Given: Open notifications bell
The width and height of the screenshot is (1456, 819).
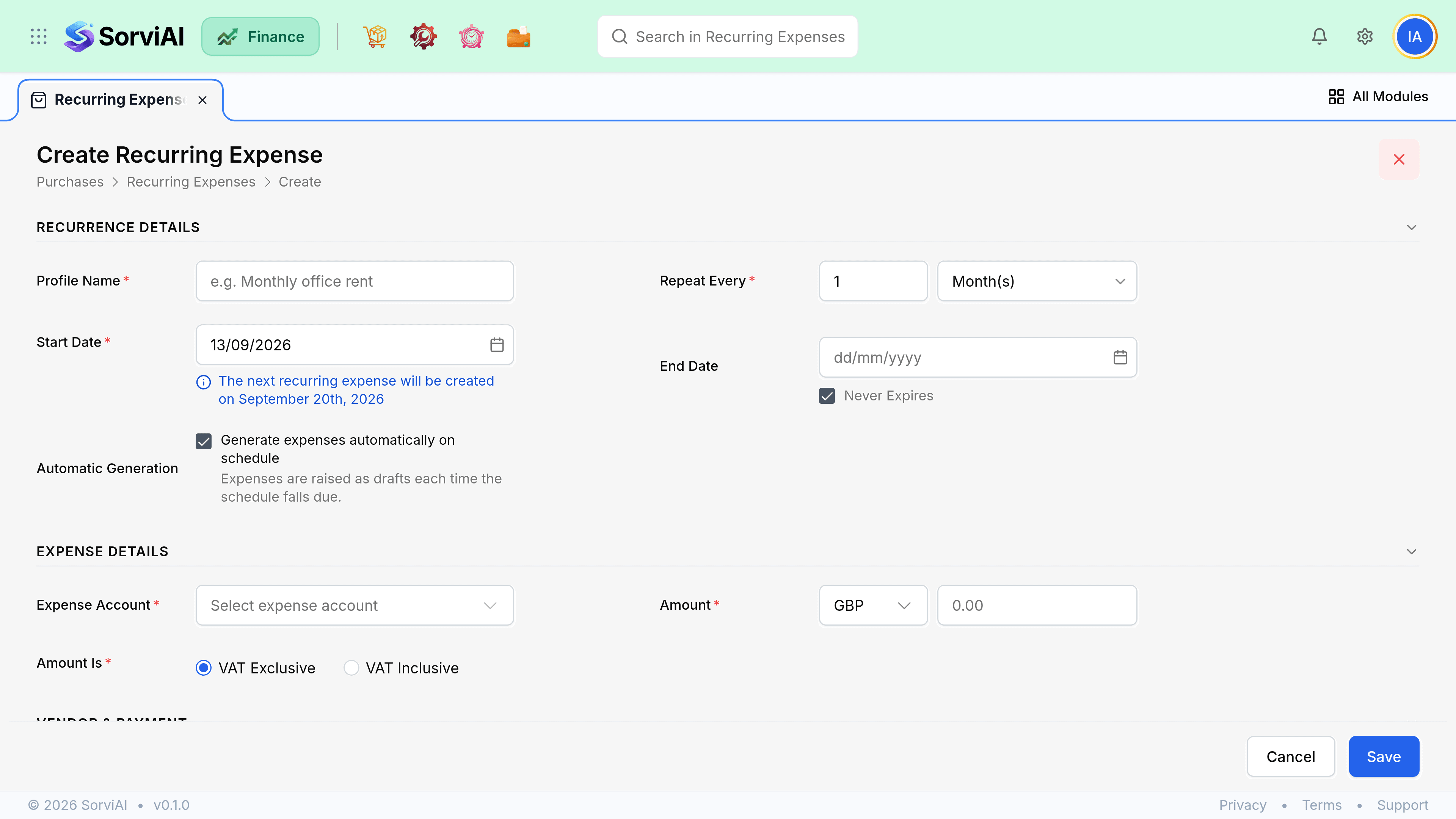Looking at the screenshot, I should click(1319, 37).
